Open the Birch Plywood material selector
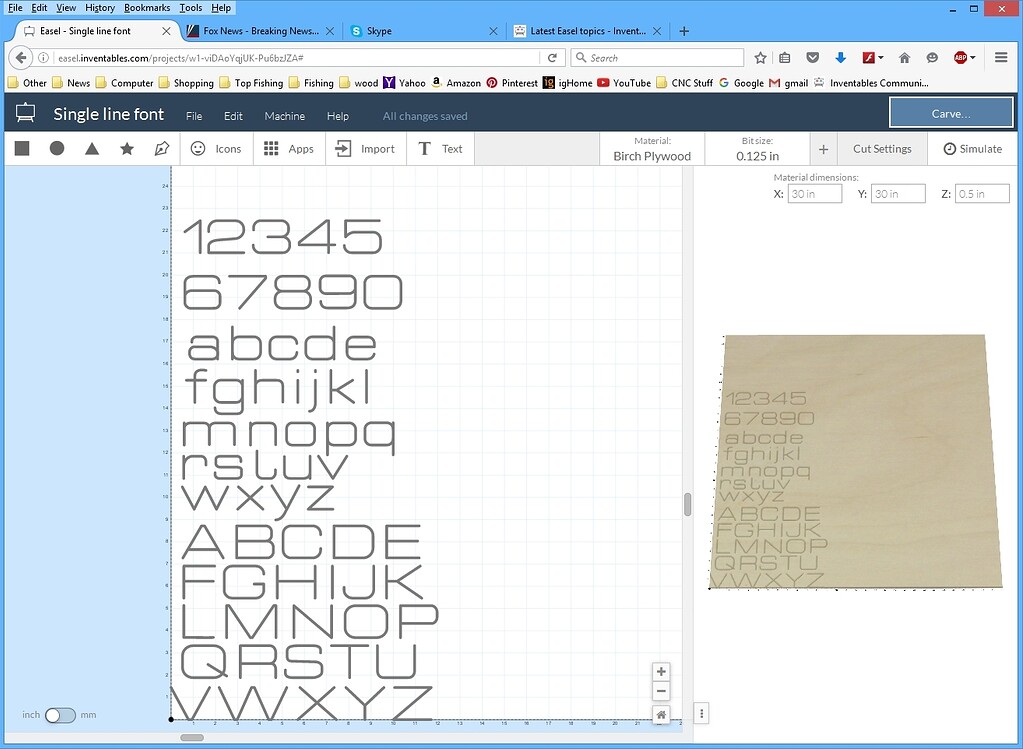Image resolution: width=1023 pixels, height=749 pixels. [x=651, y=148]
